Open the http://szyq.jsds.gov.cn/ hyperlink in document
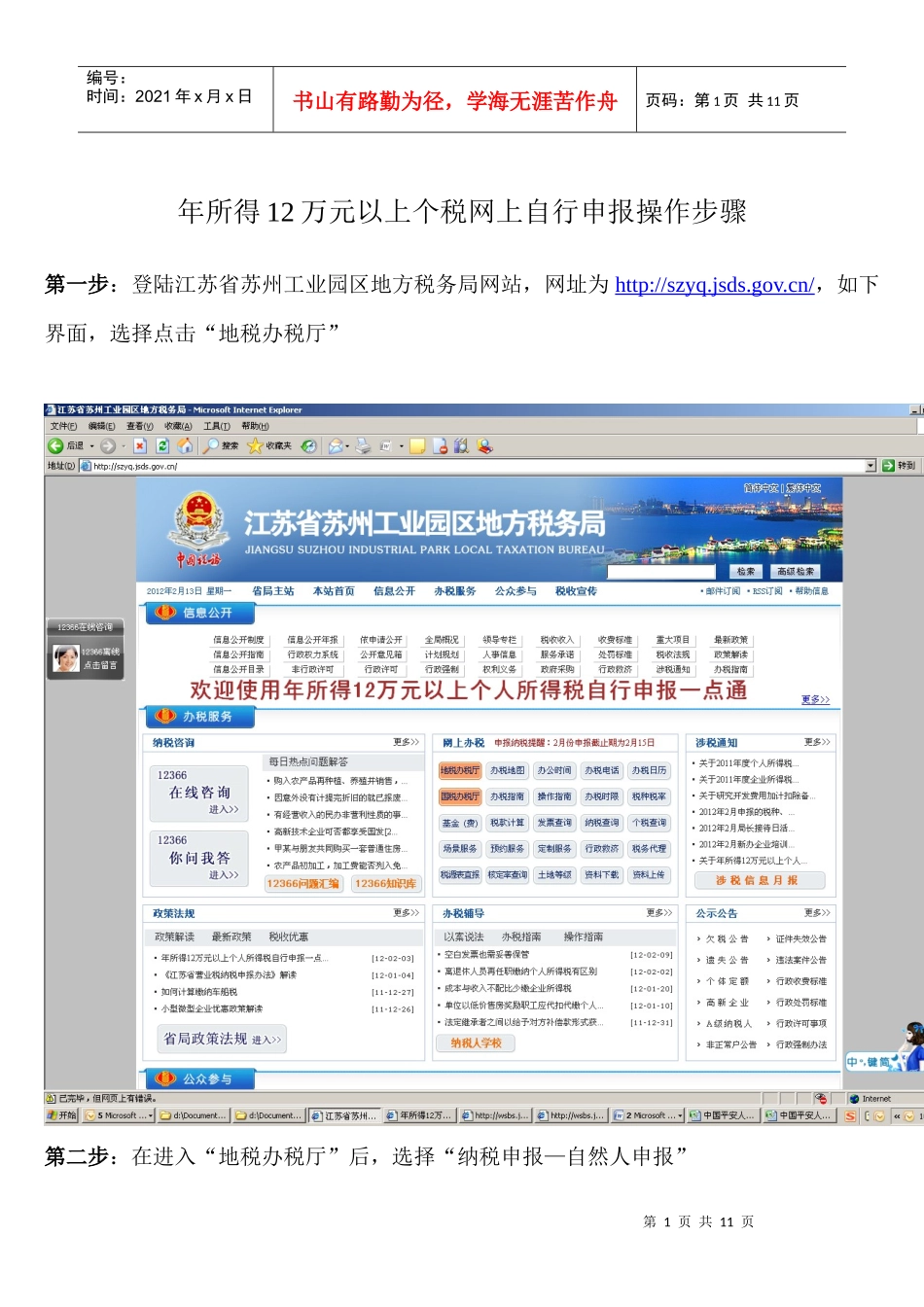Image resolution: width=924 pixels, height=1307 pixels. pyautogui.click(x=714, y=285)
